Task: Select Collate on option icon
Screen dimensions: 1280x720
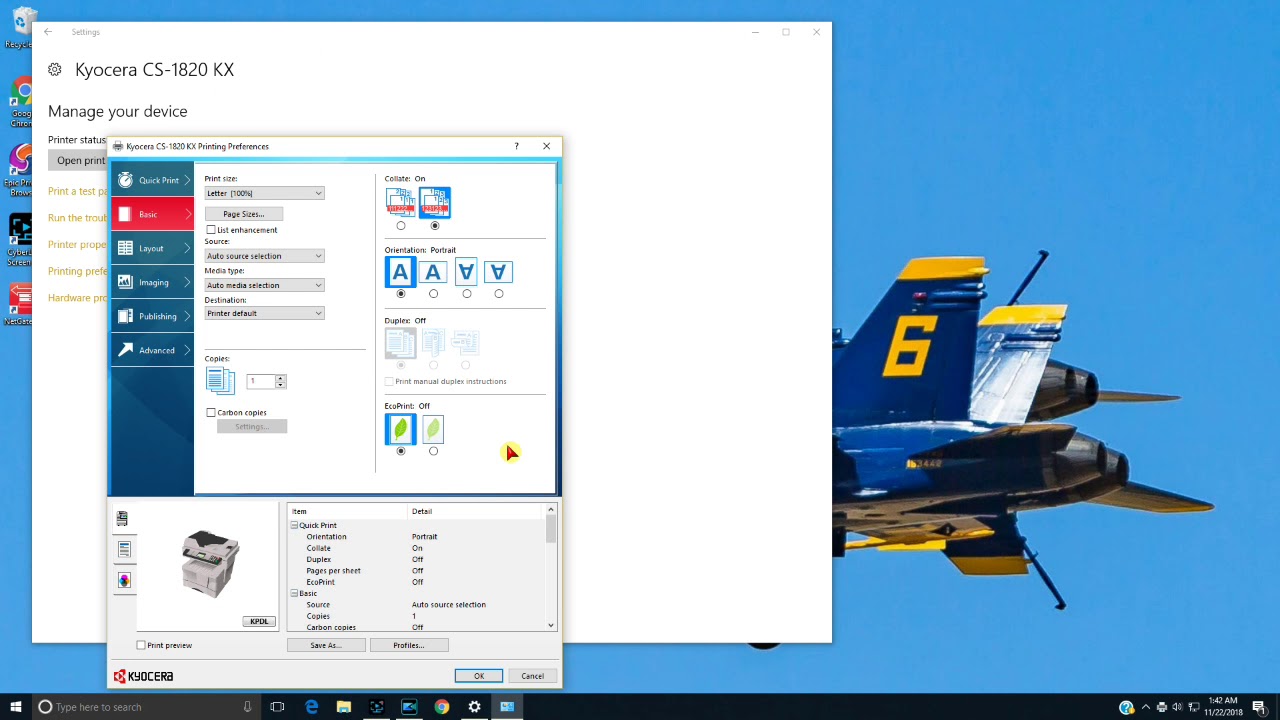Action: click(x=434, y=202)
